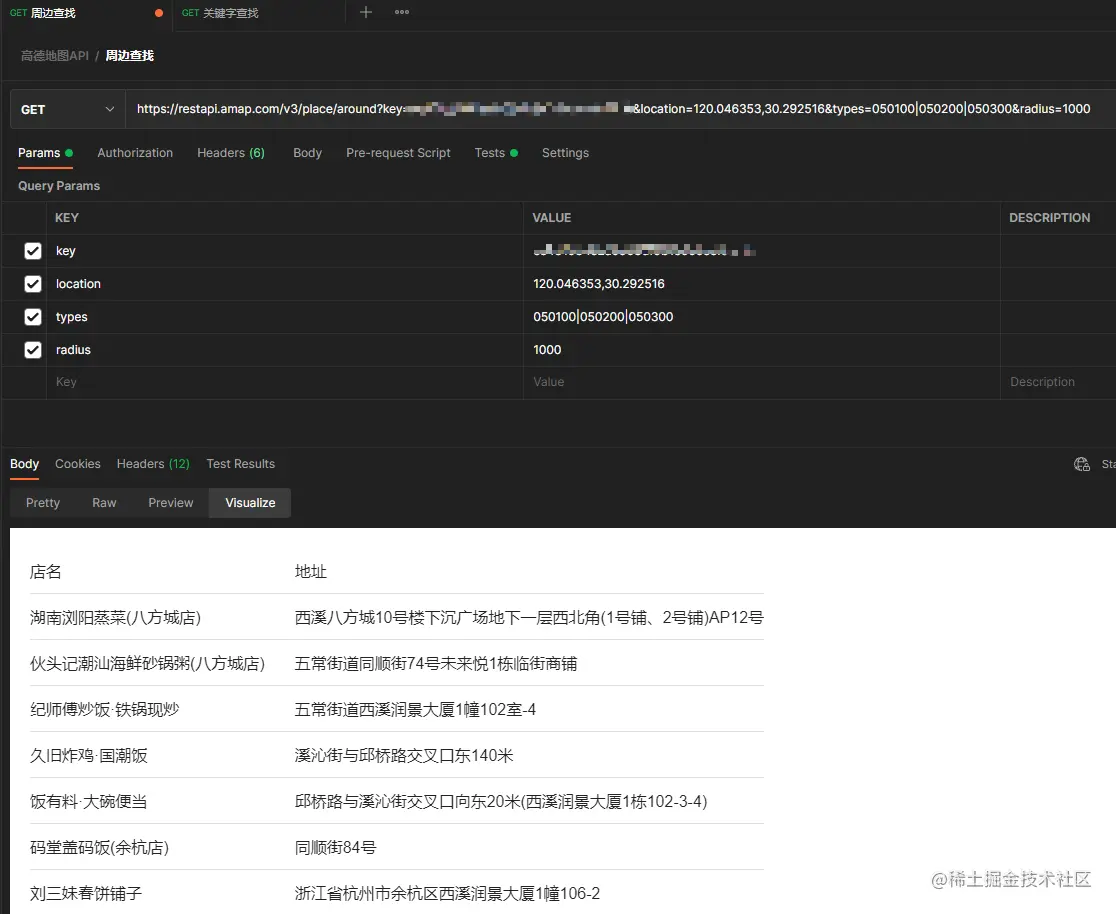Select the response Body tab
1116x914 pixels.
[x=24, y=464]
